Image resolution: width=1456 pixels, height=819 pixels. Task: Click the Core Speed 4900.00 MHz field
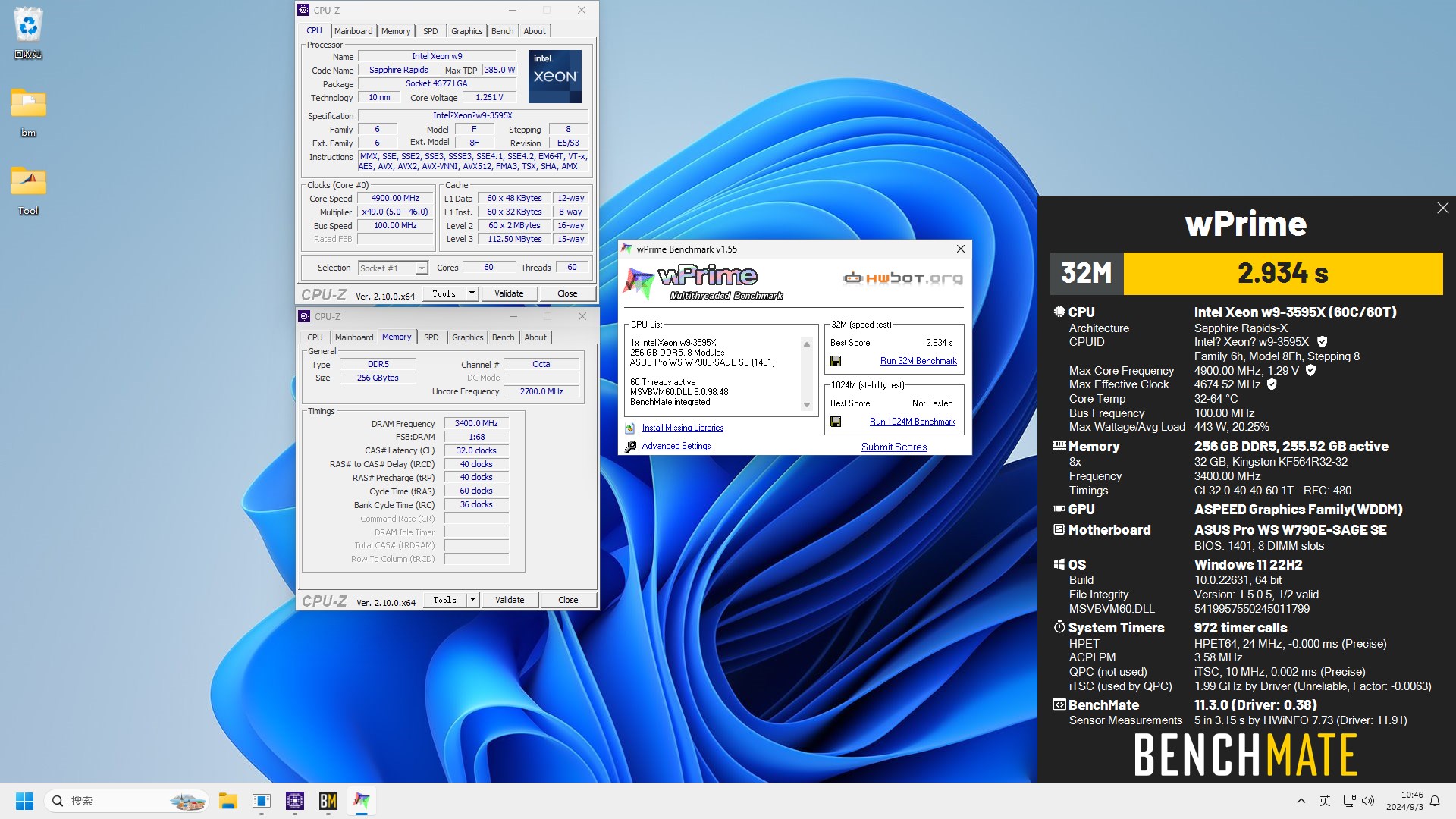click(x=395, y=198)
